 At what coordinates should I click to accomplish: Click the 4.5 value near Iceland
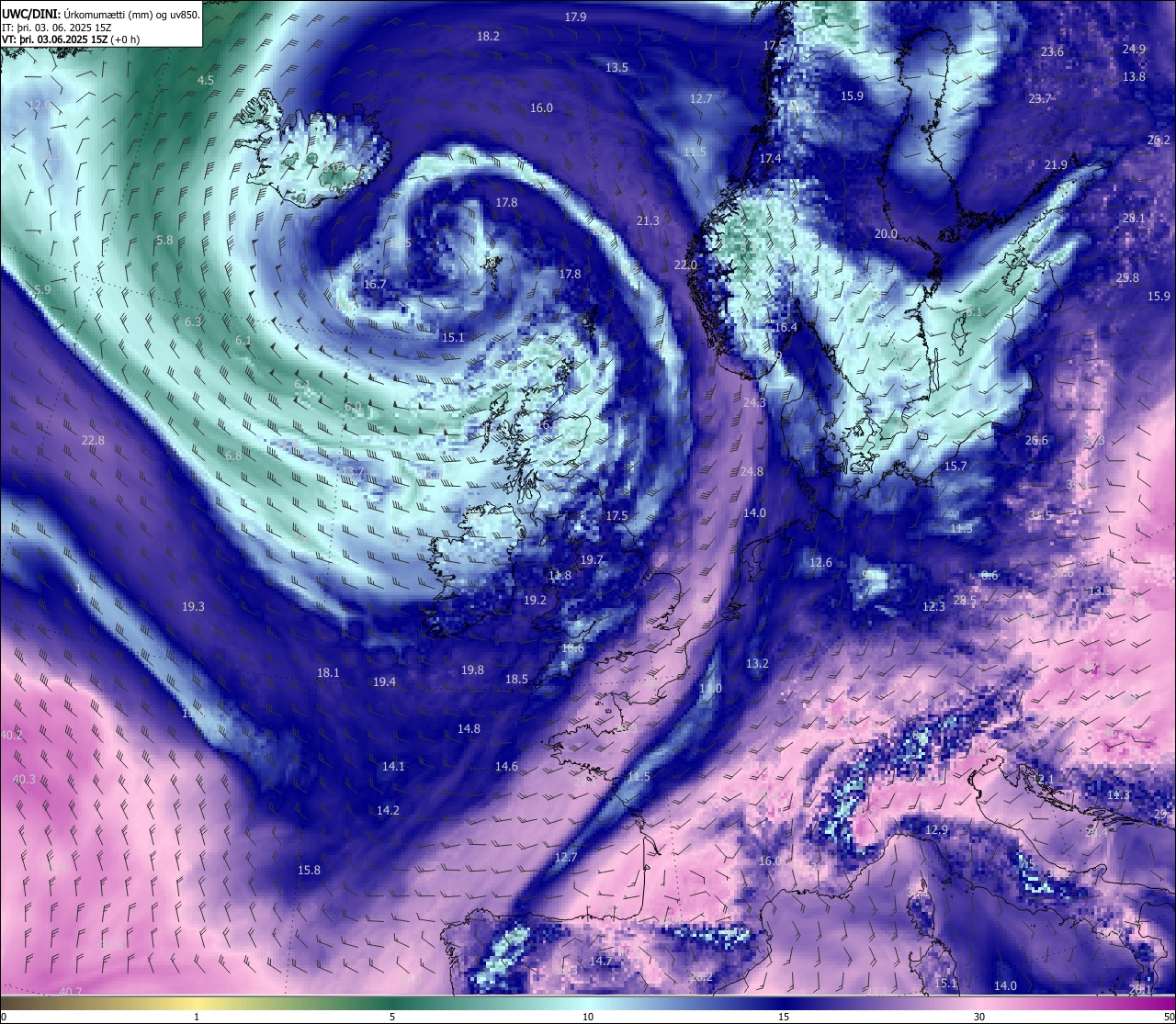206,81
